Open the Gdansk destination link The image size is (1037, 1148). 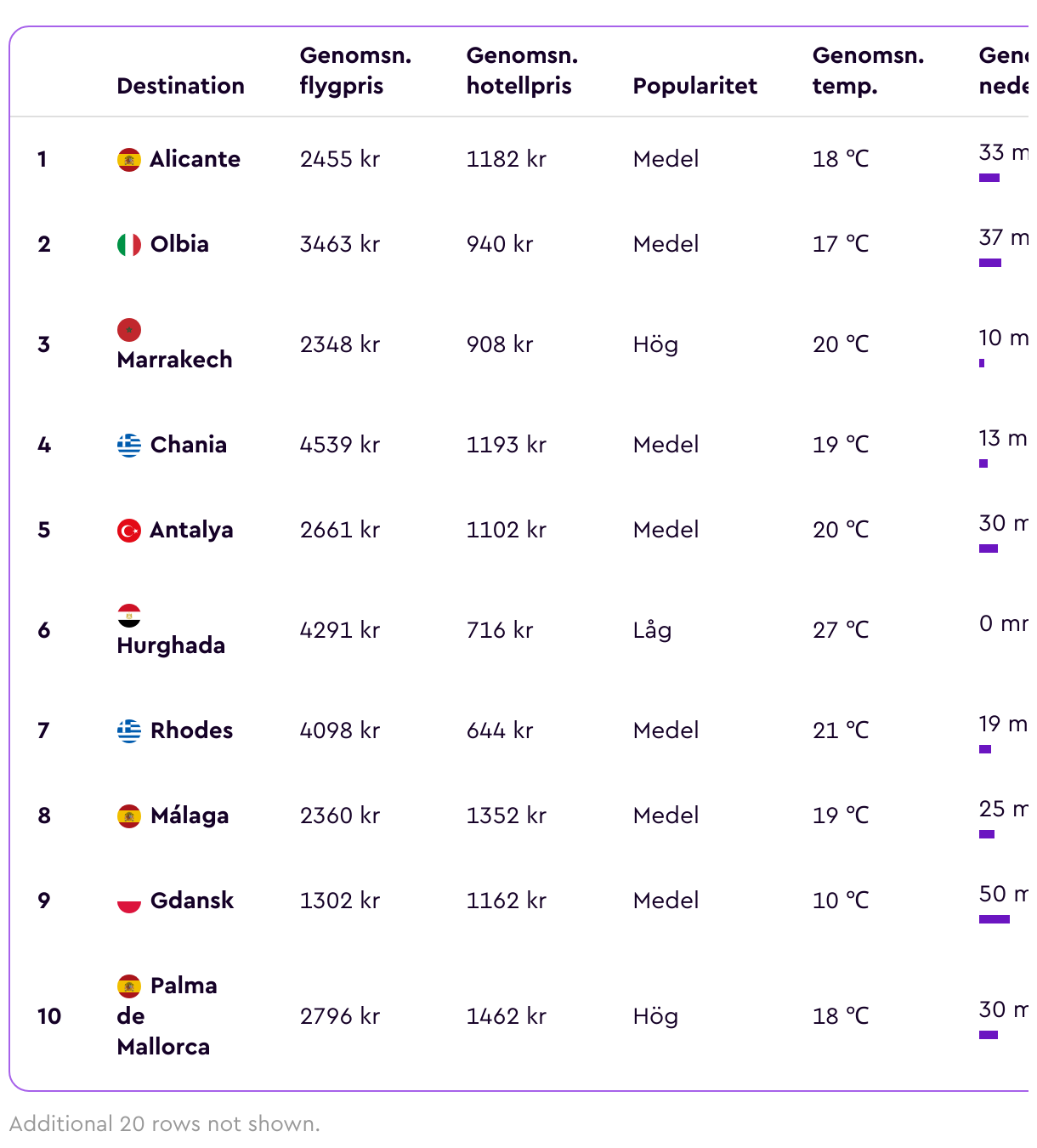pos(191,901)
